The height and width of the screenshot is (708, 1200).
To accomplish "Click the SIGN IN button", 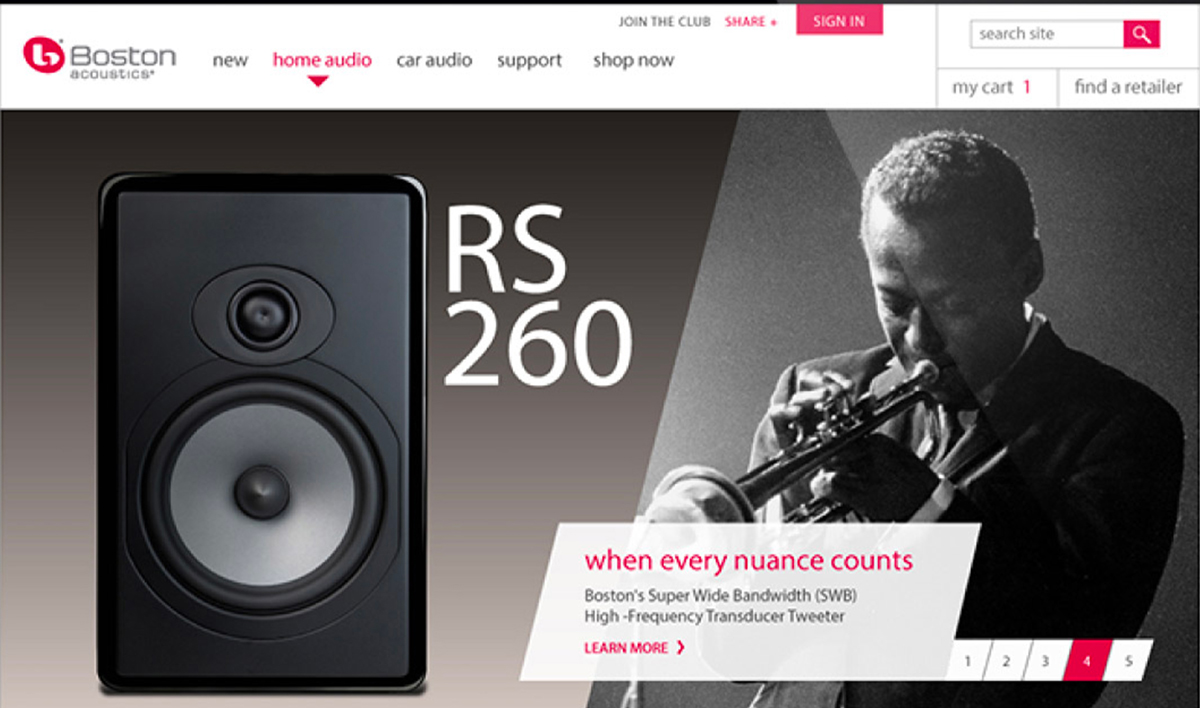I will pyautogui.click(x=839, y=20).
